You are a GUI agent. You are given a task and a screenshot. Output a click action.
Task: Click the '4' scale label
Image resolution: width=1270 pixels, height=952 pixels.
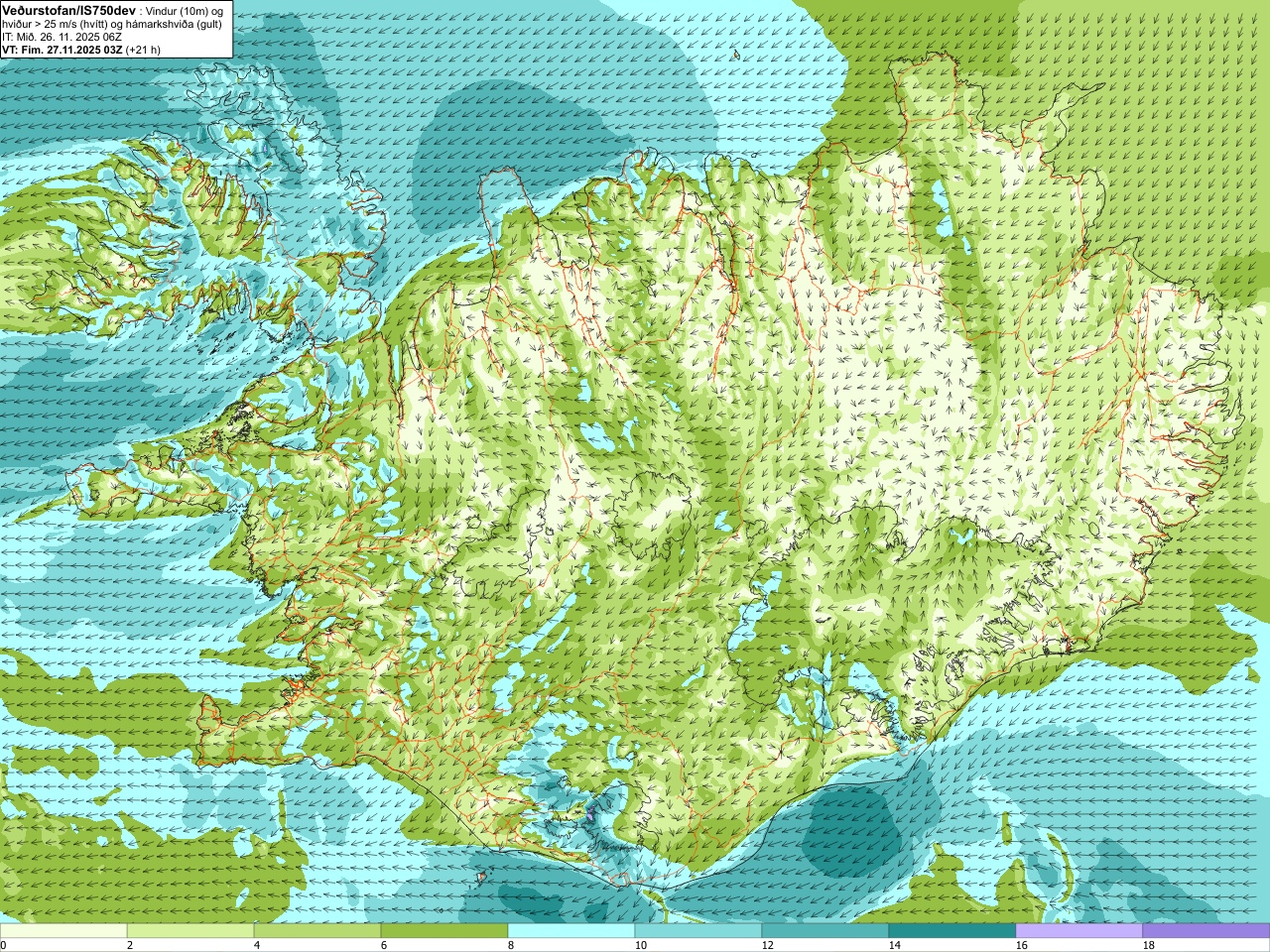click(257, 945)
